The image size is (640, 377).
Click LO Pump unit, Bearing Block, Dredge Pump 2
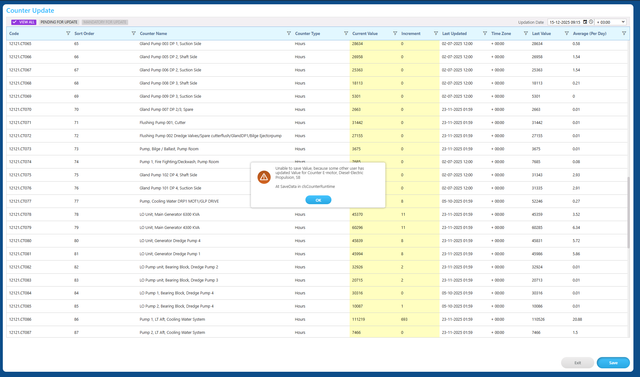(x=179, y=267)
